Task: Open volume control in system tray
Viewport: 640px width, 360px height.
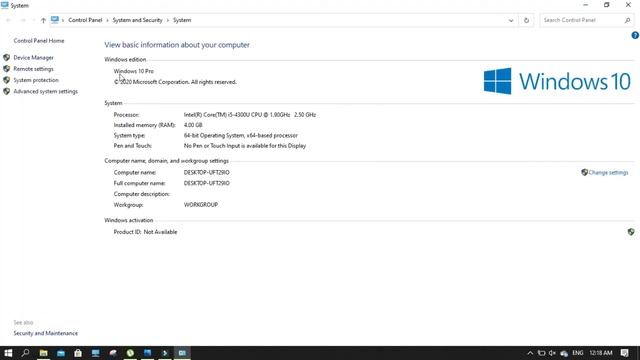Action: pyautogui.click(x=552, y=353)
